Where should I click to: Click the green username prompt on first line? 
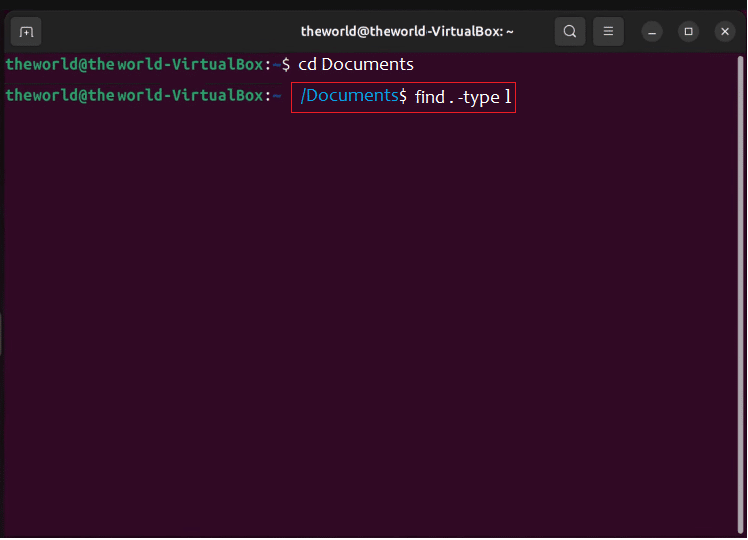pos(134,64)
